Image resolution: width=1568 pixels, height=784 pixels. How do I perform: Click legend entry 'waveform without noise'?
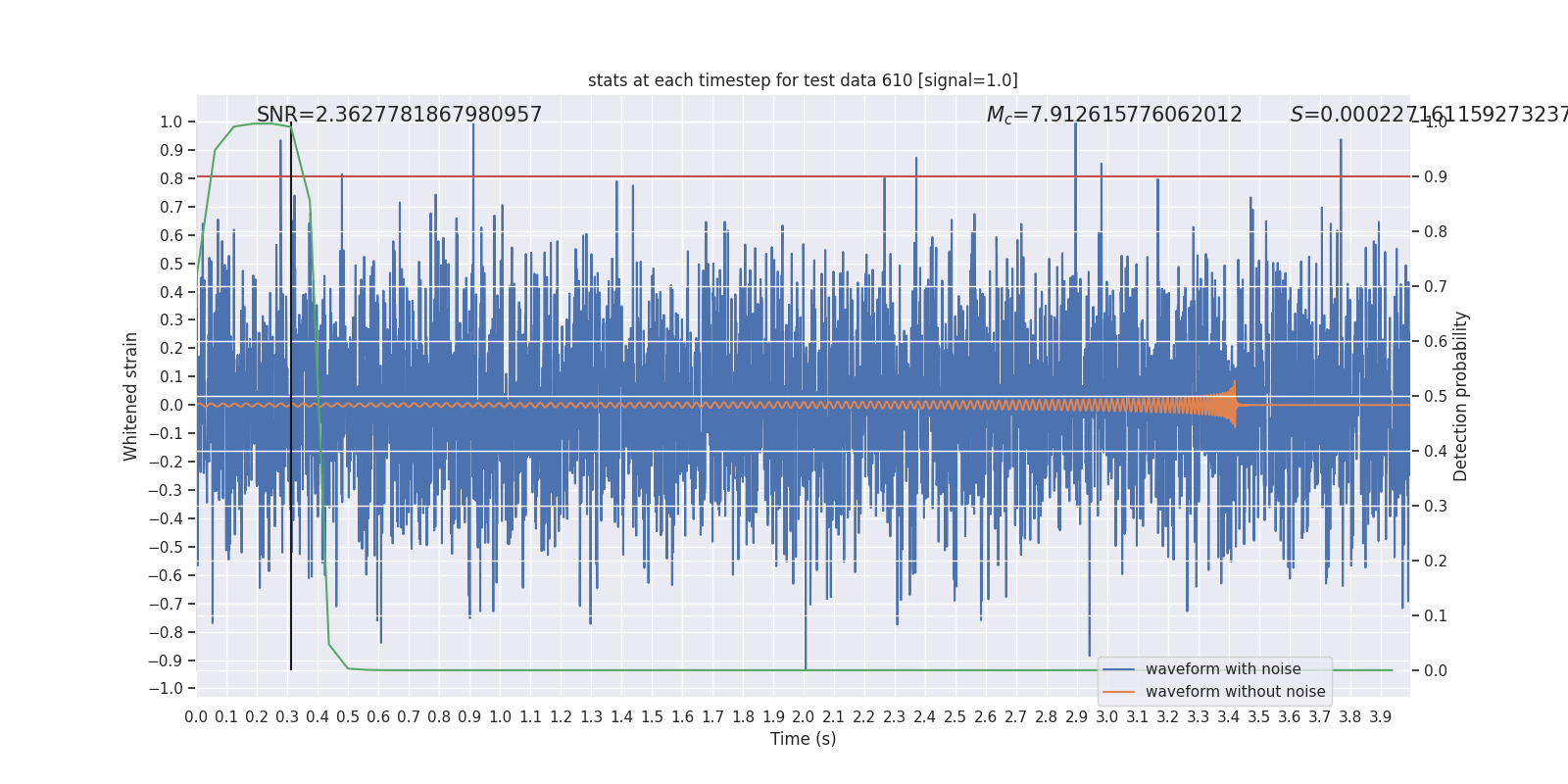click(x=1235, y=692)
